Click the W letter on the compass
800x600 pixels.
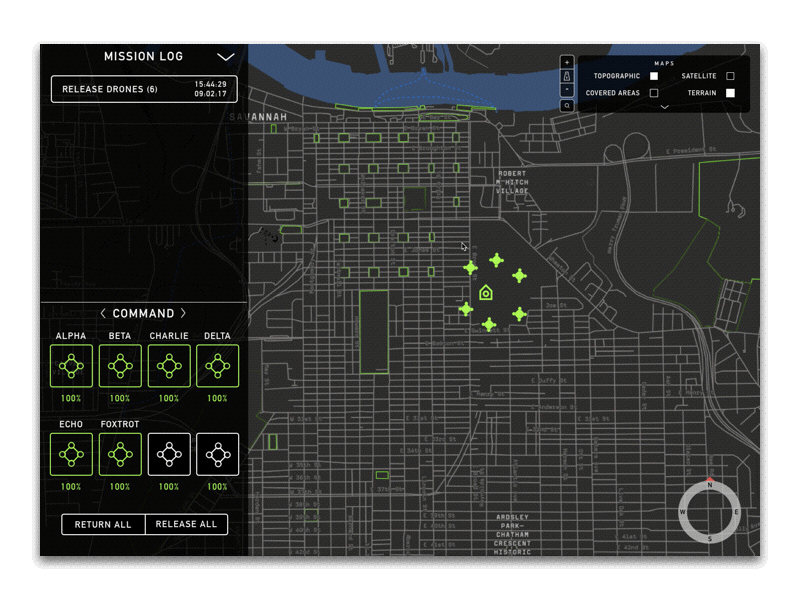coord(683,512)
